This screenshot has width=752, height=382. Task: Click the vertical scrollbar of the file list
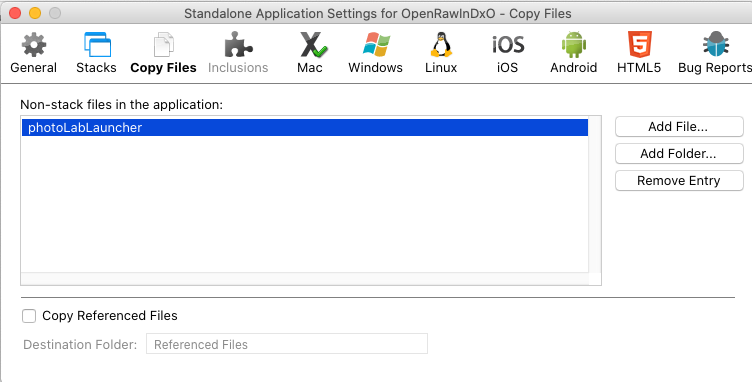pos(595,194)
